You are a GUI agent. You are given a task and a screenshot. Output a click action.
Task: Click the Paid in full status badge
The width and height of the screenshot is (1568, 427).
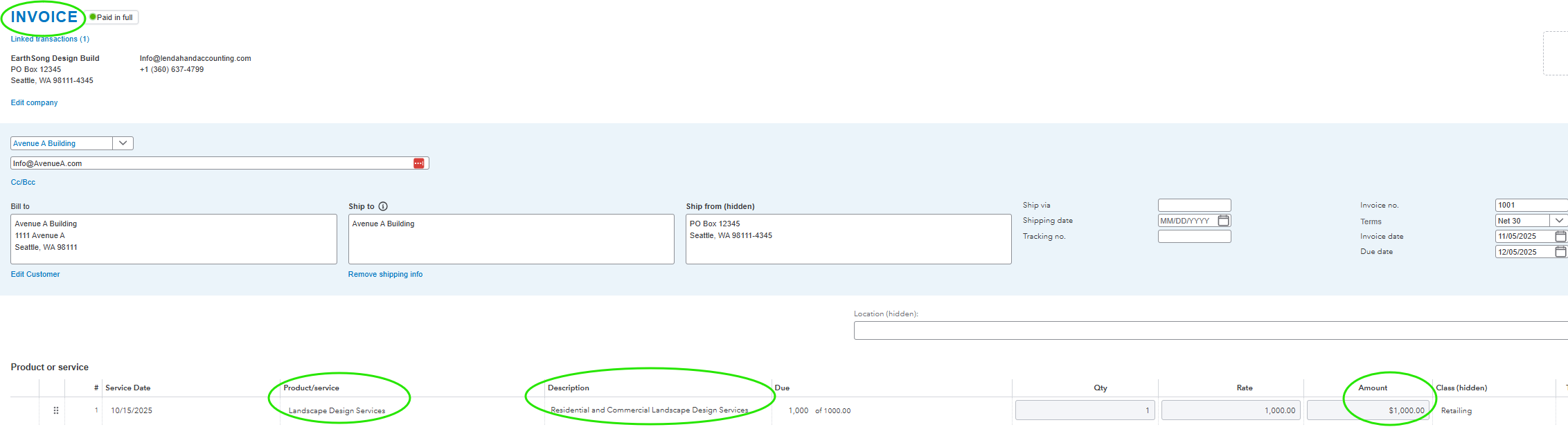[x=112, y=17]
